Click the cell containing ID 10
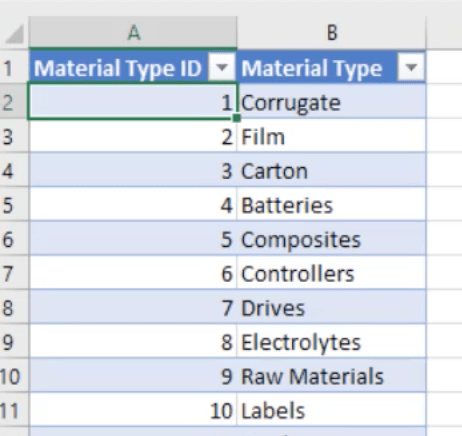The height and width of the screenshot is (436, 462). point(133,410)
